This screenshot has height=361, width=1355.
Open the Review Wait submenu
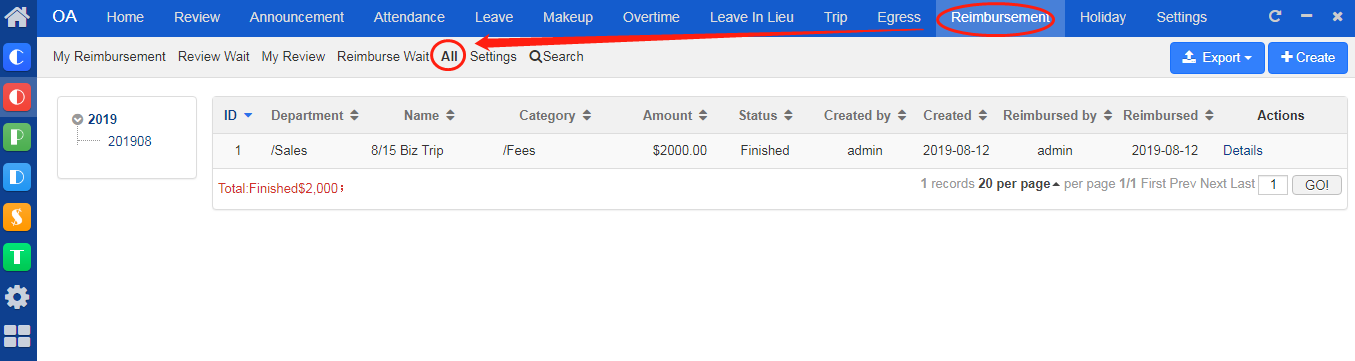(214, 57)
